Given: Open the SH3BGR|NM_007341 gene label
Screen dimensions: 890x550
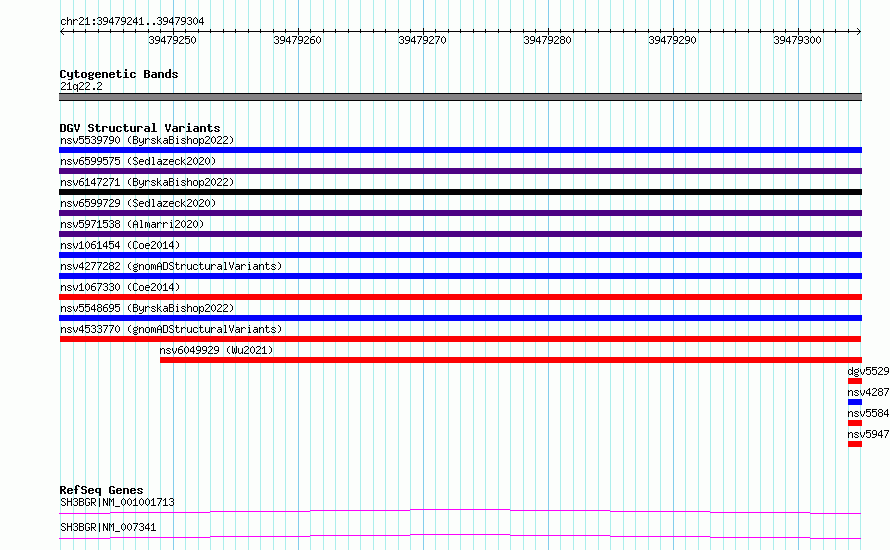Looking at the screenshot, I should pos(108,527).
